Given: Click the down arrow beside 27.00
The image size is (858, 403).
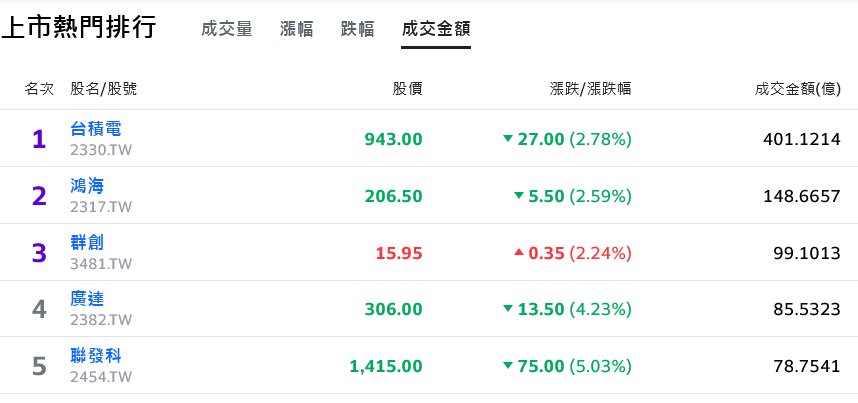Looking at the screenshot, I should [x=508, y=139].
